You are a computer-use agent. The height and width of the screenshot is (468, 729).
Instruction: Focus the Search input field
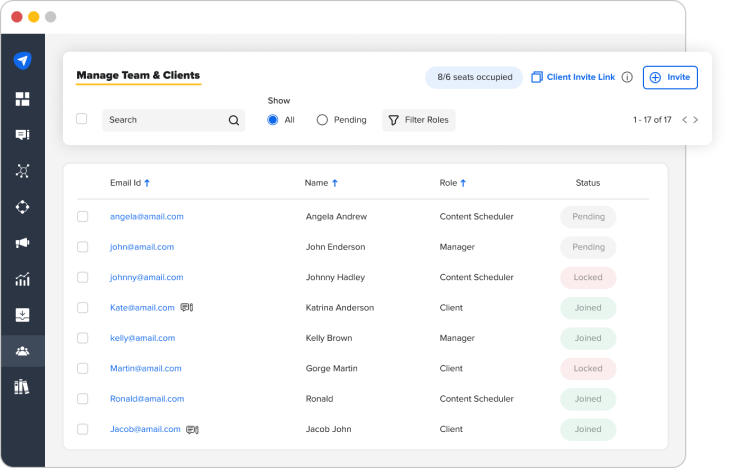tap(173, 120)
